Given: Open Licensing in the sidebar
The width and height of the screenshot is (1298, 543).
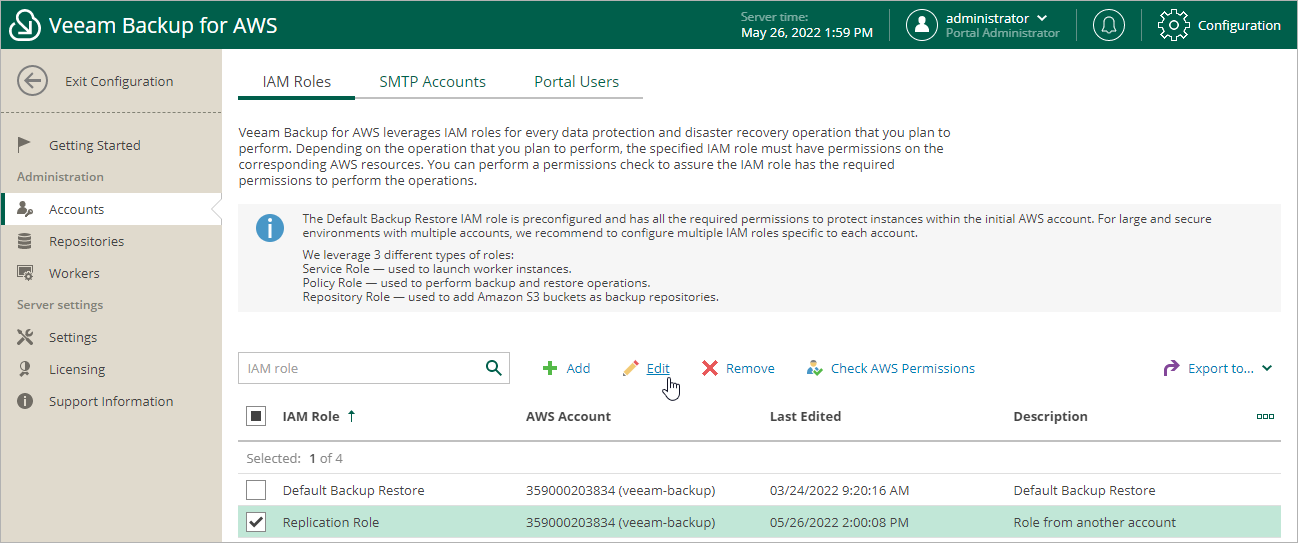Looking at the screenshot, I should click(77, 369).
